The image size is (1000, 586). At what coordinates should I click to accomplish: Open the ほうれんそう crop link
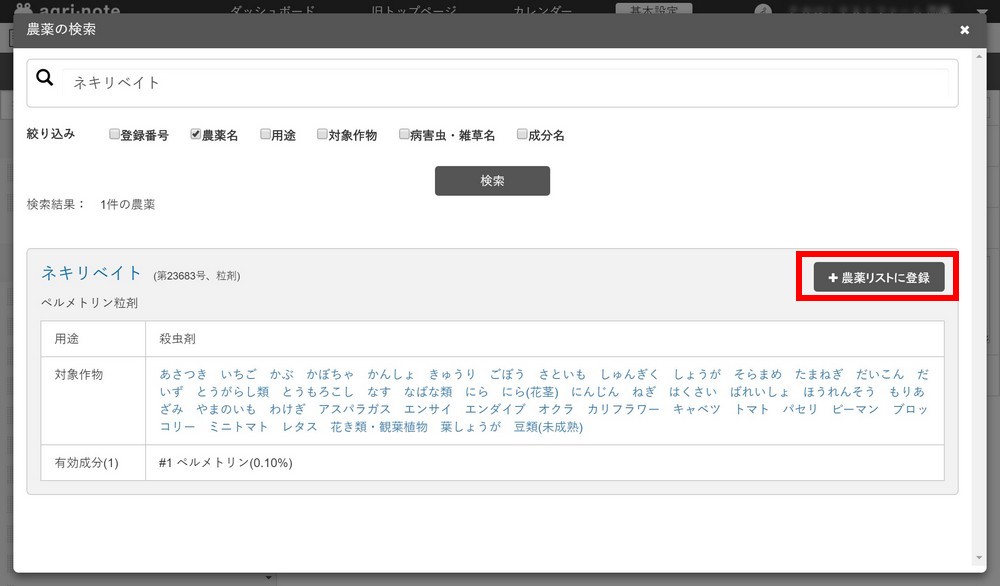[837, 392]
